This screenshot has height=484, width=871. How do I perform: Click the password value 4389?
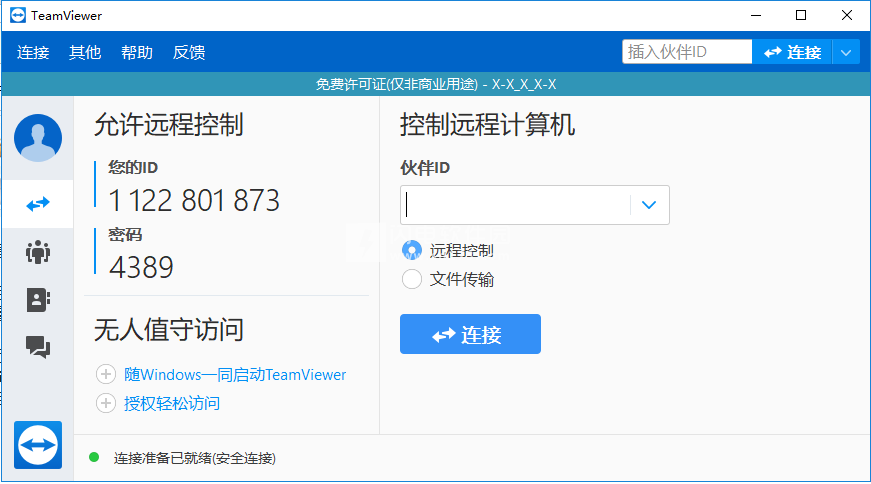pyautogui.click(x=141, y=267)
